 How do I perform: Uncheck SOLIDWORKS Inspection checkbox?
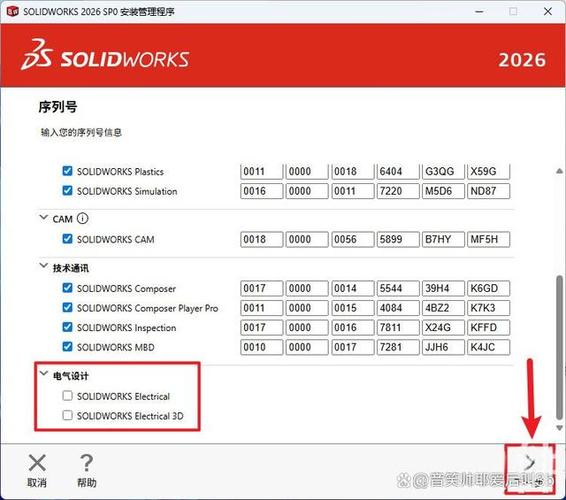click(x=67, y=327)
